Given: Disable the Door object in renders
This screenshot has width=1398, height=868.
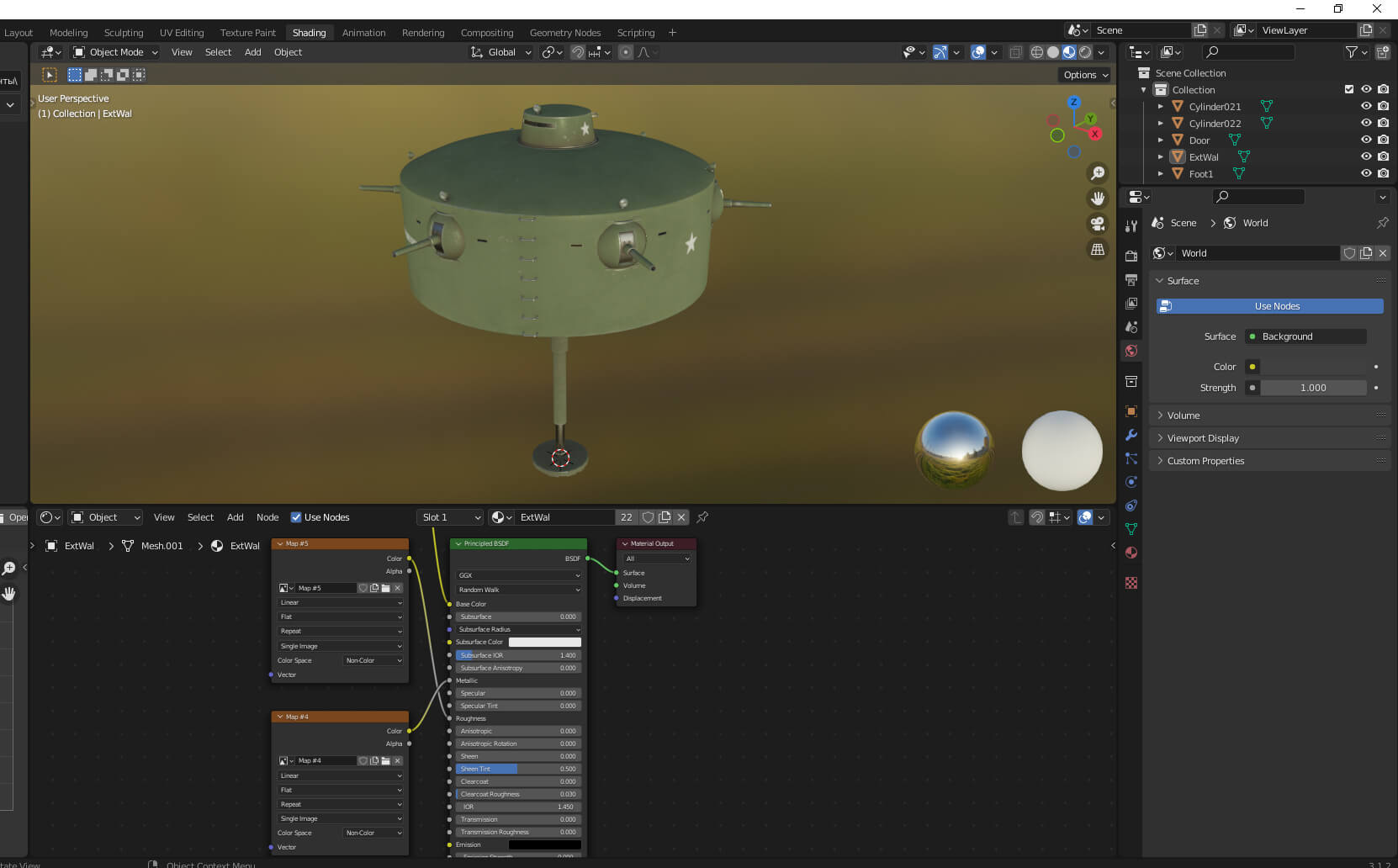Looking at the screenshot, I should [x=1383, y=140].
